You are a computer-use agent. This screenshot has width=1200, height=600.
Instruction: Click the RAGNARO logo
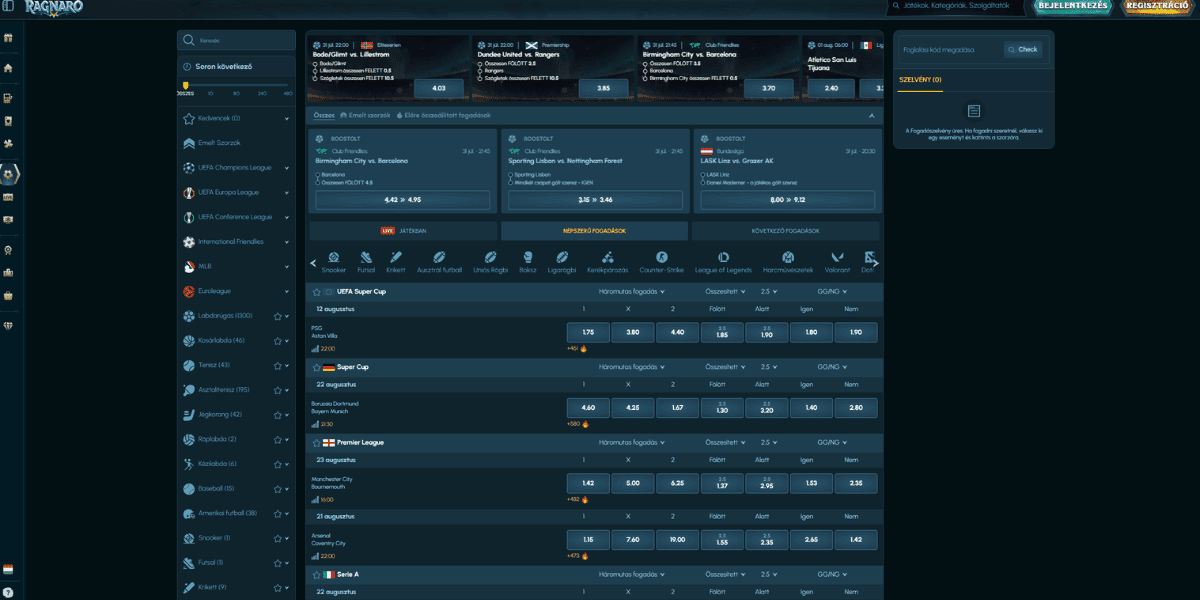54,7
